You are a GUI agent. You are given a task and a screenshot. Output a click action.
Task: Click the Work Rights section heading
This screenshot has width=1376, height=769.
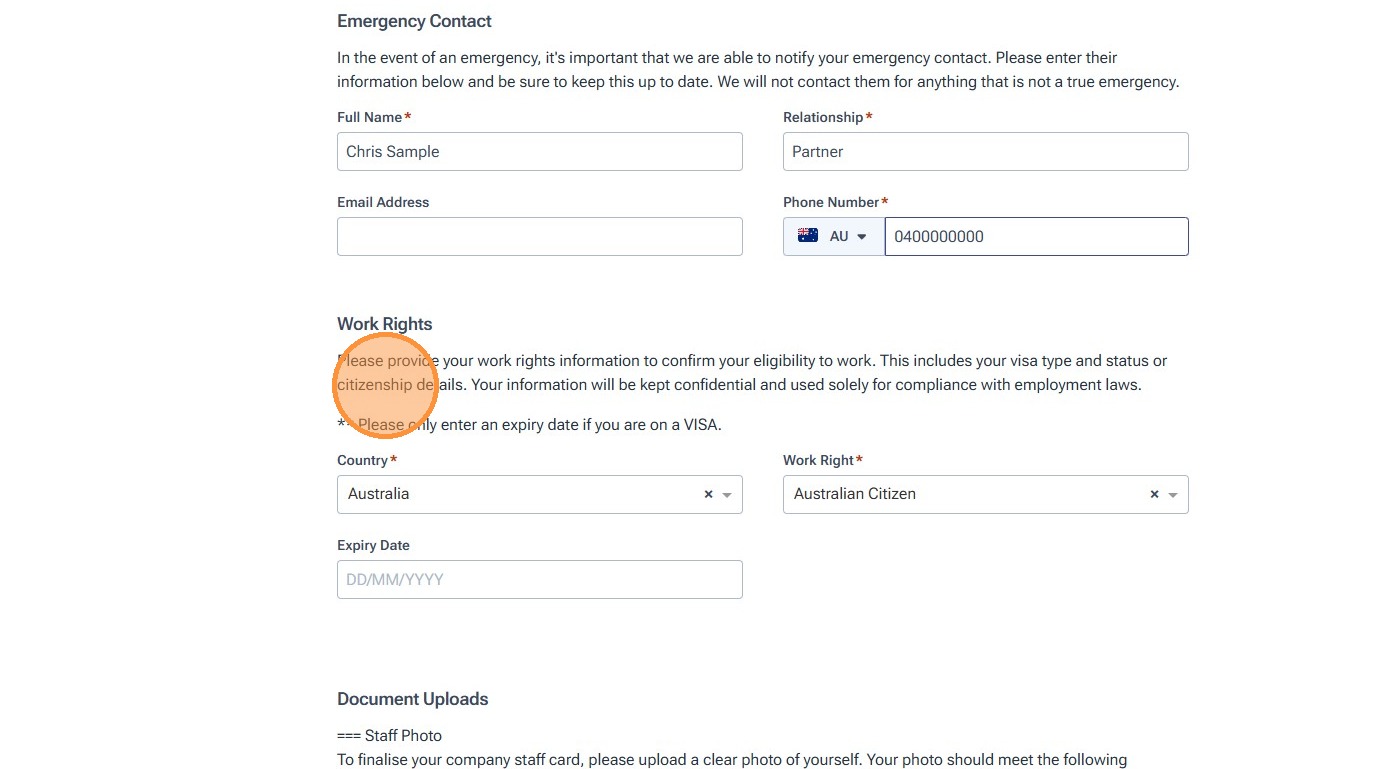click(x=385, y=324)
